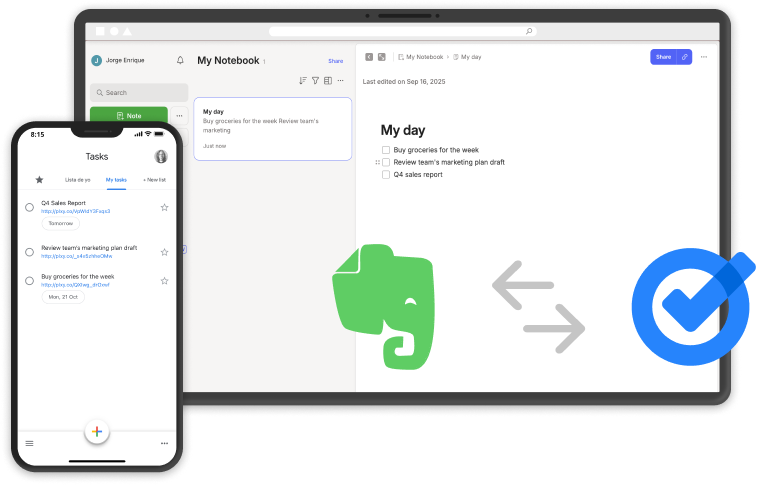Open the note's more actions menu
Viewport: 769px width, 485px height.
click(x=704, y=57)
